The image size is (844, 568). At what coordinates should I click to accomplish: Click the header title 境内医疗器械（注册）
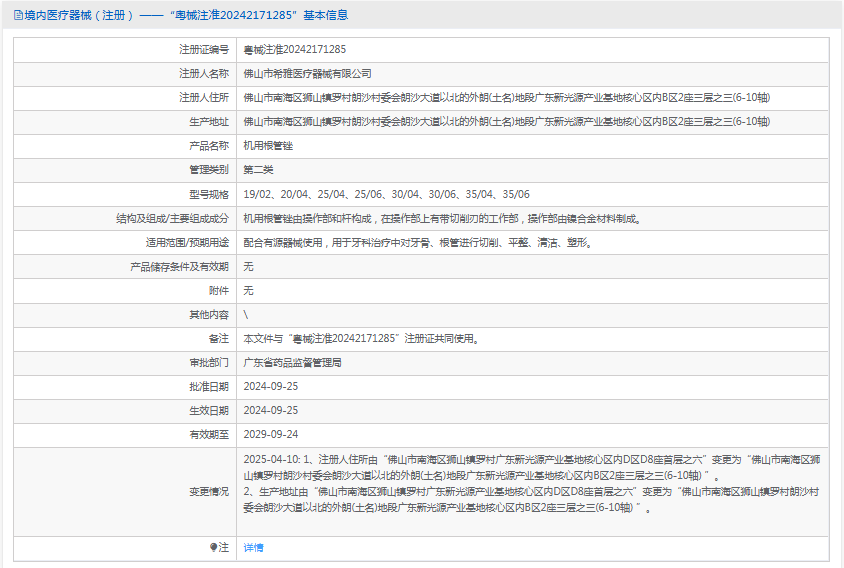click(79, 15)
